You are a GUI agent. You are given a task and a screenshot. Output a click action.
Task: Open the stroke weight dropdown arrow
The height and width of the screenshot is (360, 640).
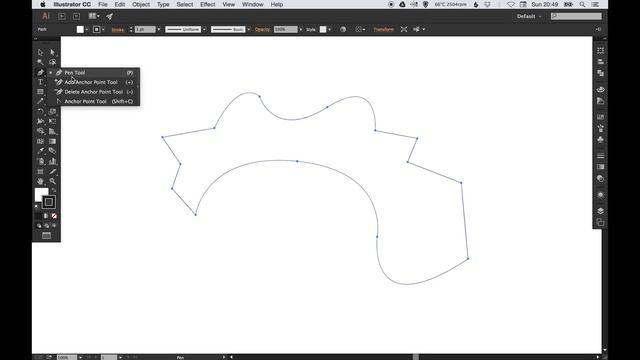159,29
